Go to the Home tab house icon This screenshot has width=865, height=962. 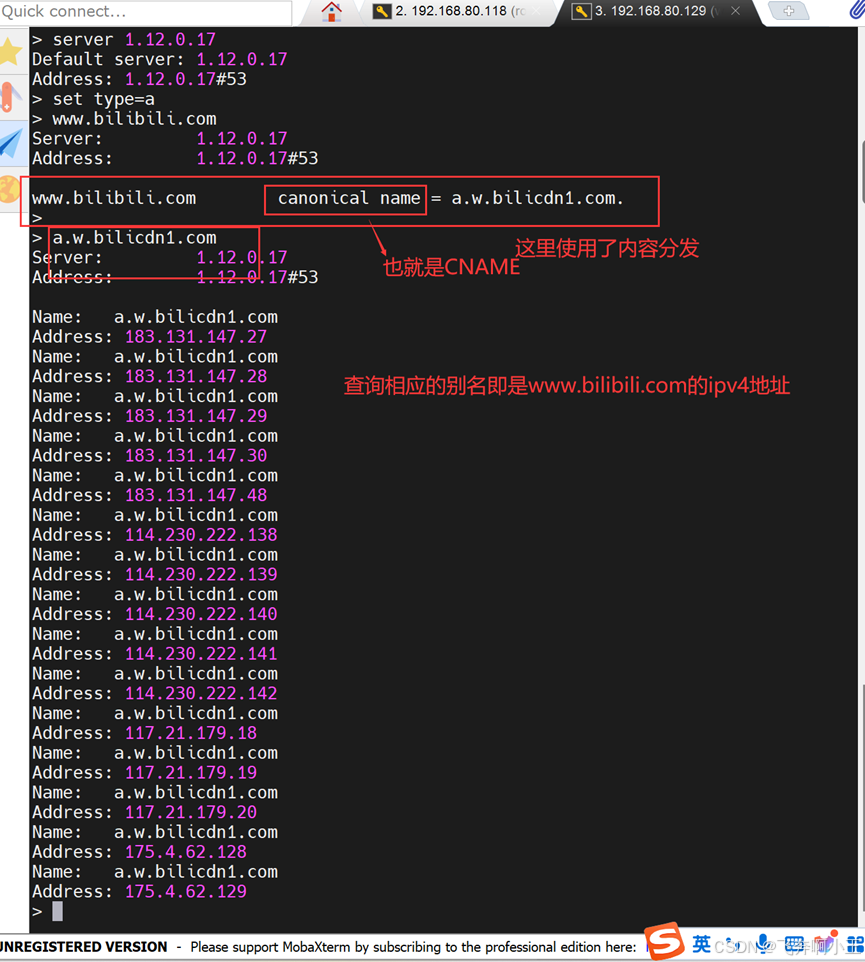(x=331, y=12)
